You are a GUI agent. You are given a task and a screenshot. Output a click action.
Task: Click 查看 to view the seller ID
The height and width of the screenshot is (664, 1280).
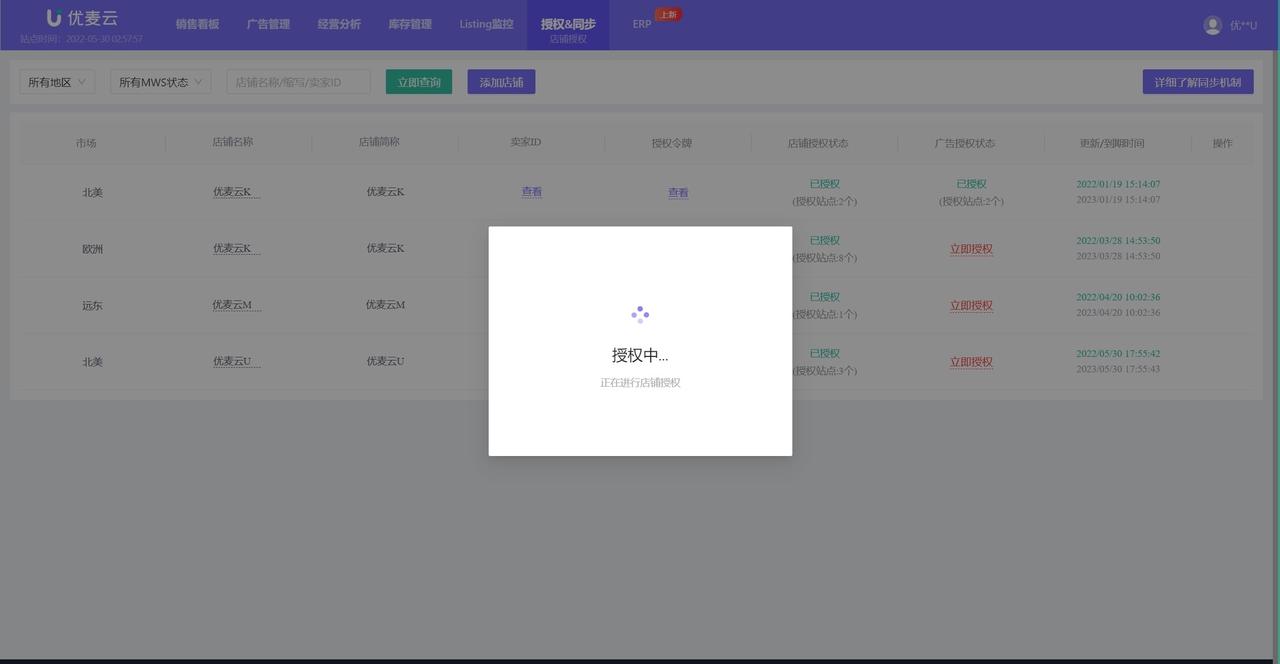tap(531, 191)
